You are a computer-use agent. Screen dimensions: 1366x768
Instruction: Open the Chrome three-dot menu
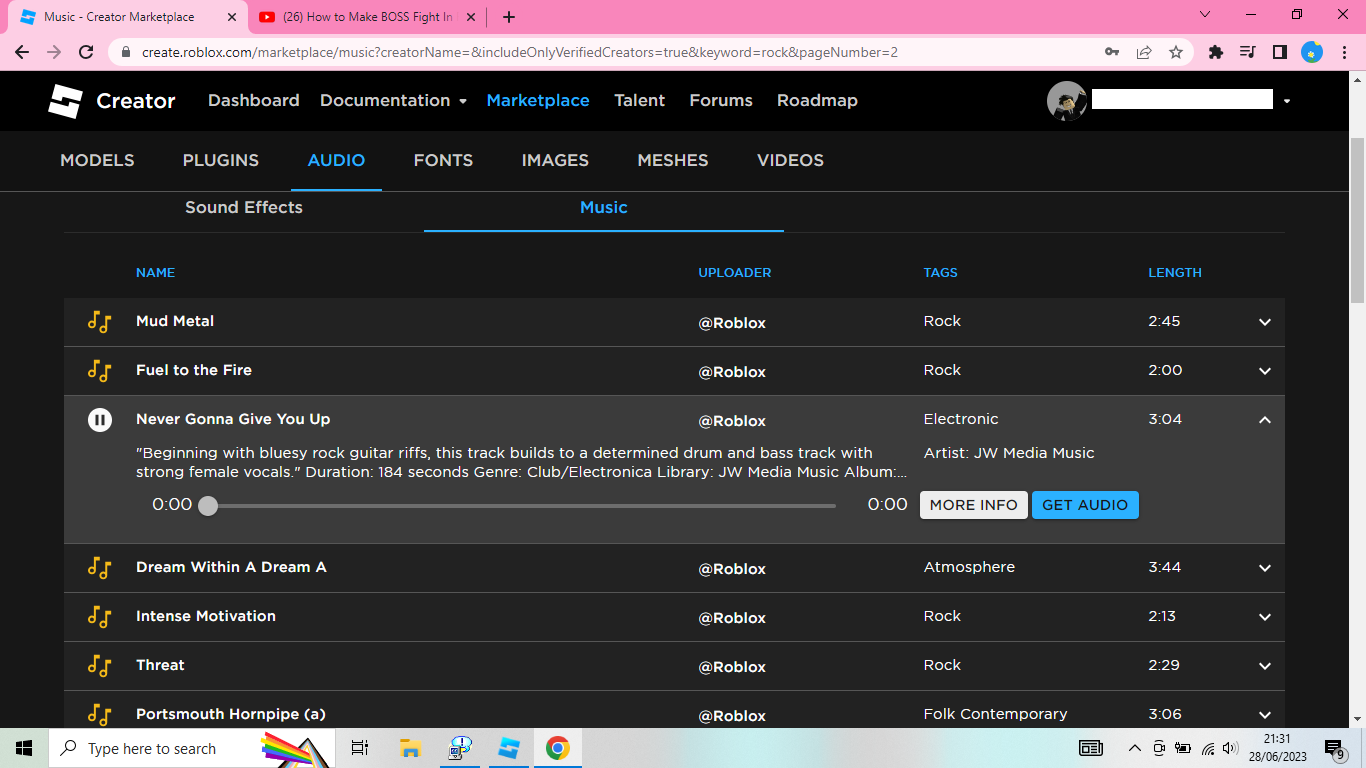1344,52
